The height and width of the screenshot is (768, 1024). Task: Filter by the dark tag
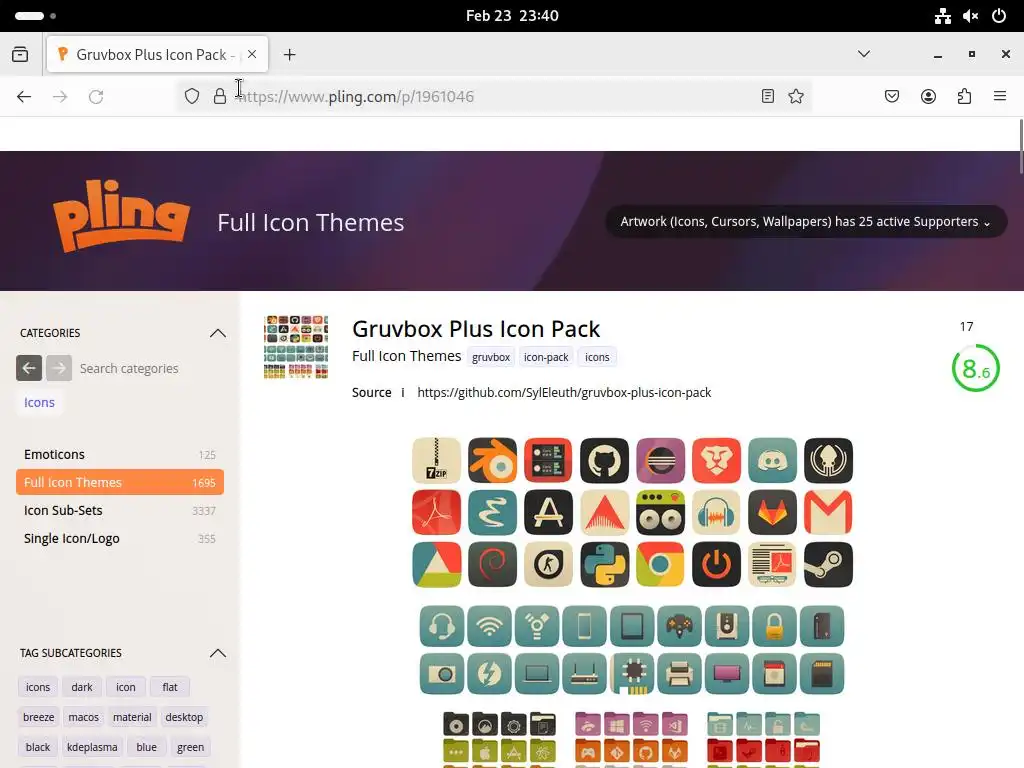pos(82,687)
